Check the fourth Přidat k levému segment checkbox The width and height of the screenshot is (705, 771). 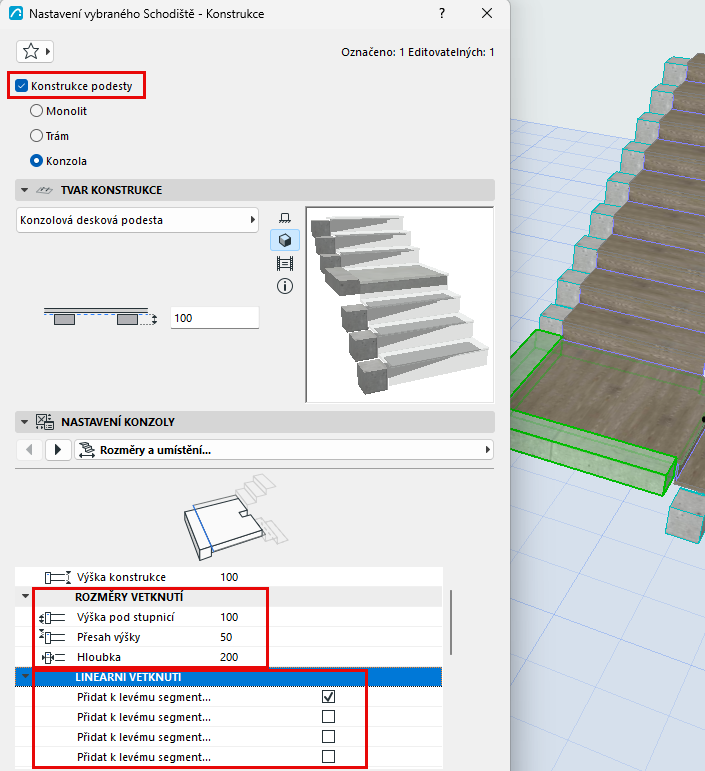click(x=328, y=757)
